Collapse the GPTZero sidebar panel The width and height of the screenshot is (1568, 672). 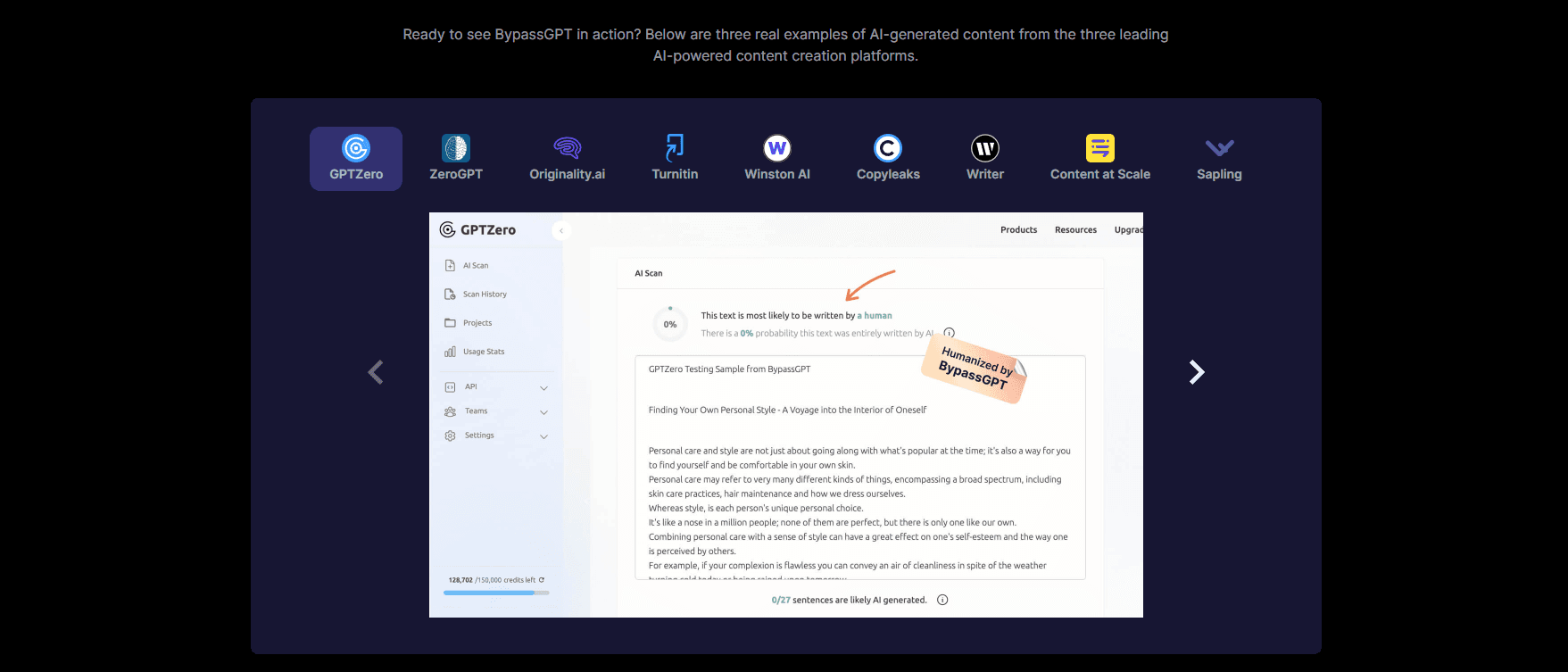click(x=561, y=230)
